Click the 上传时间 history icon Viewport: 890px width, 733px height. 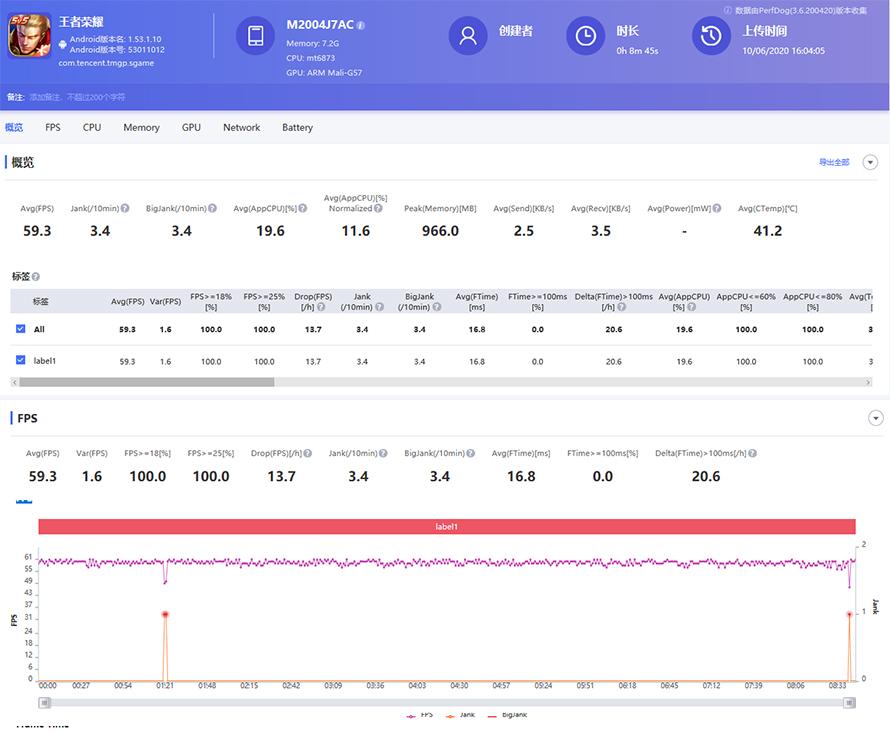[711, 36]
